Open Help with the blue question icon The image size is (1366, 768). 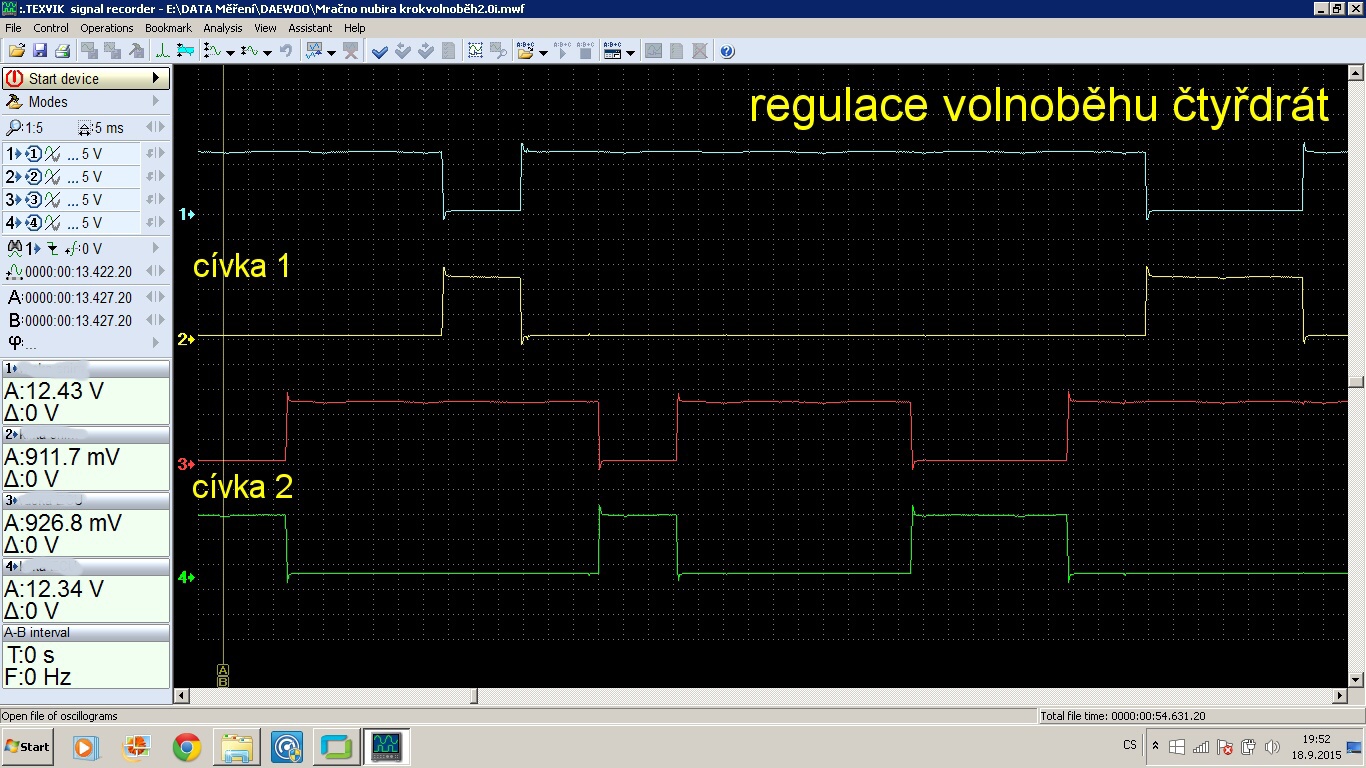727,51
